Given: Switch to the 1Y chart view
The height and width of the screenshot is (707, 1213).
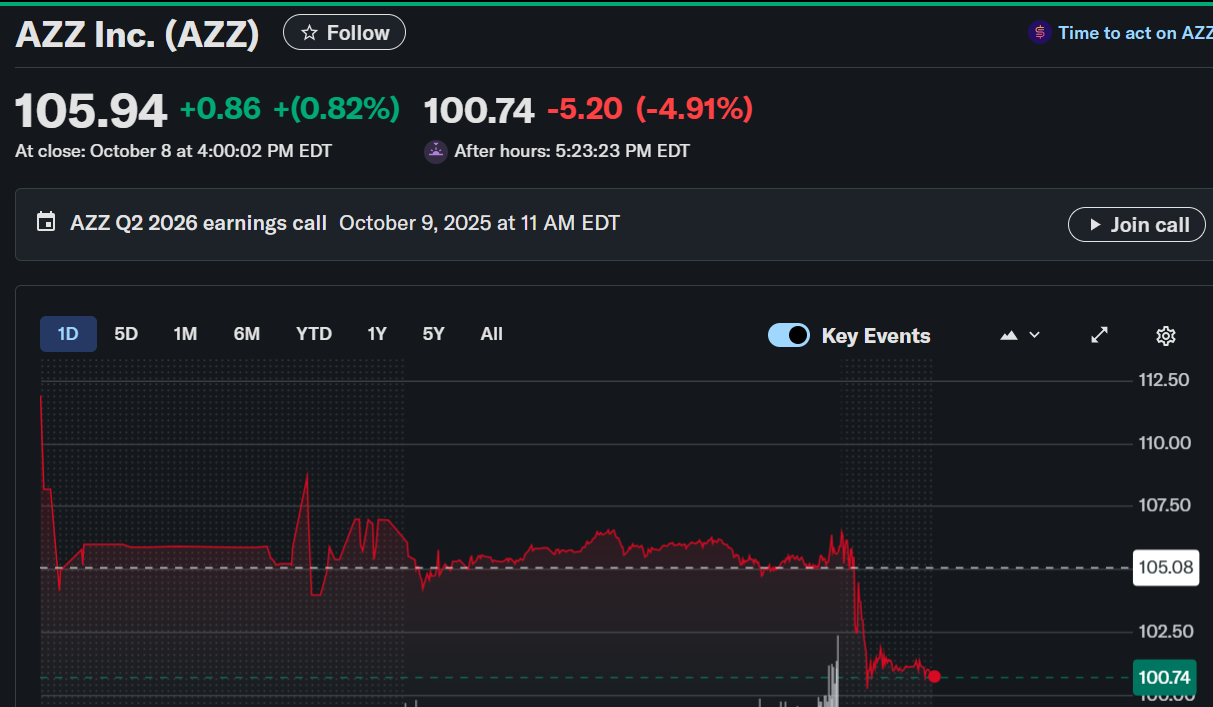Looking at the screenshot, I should tap(377, 334).
